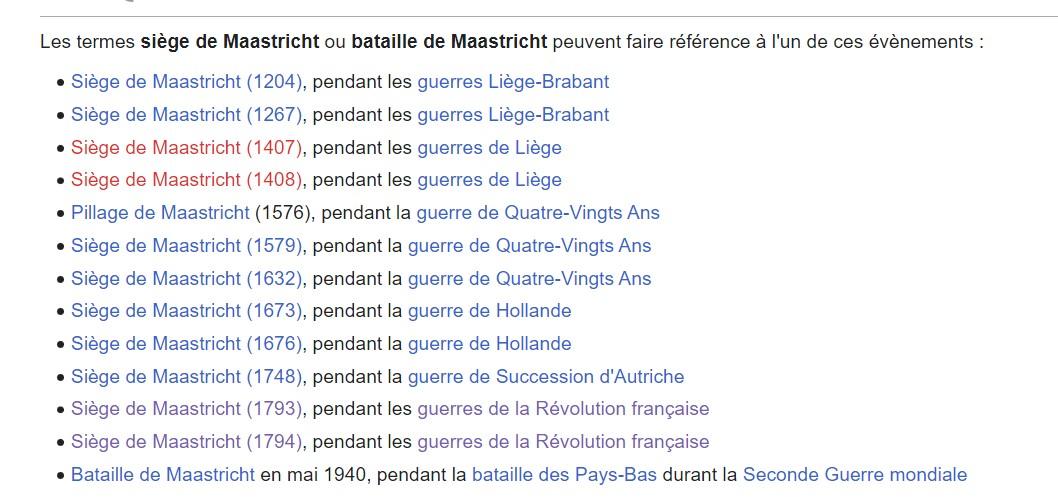This screenshot has width=1058, height=499.
Task: Open the Siège de Maastricht (1673) link
Action: click(186, 311)
